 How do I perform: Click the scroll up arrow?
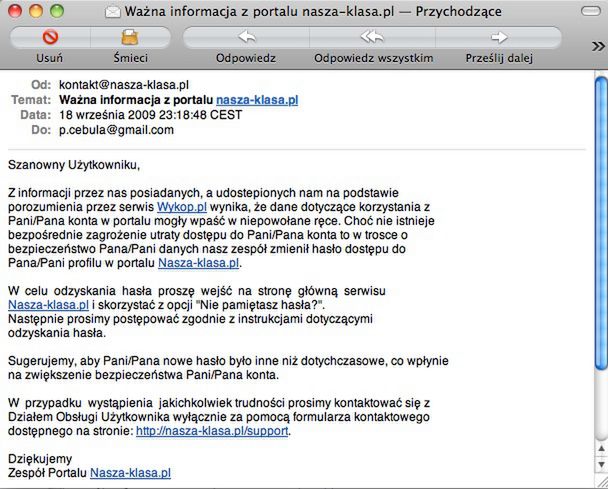tap(601, 449)
